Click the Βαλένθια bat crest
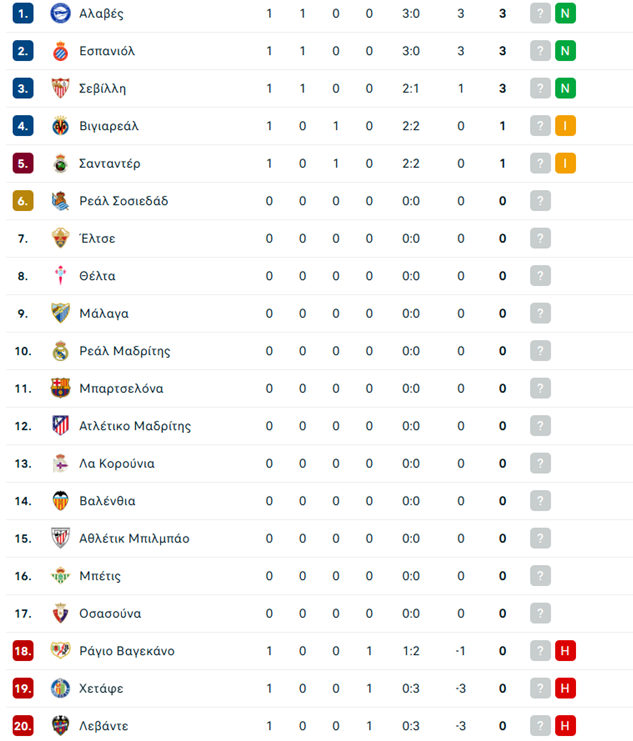Image resolution: width=633 pixels, height=741 pixels. tap(61, 501)
